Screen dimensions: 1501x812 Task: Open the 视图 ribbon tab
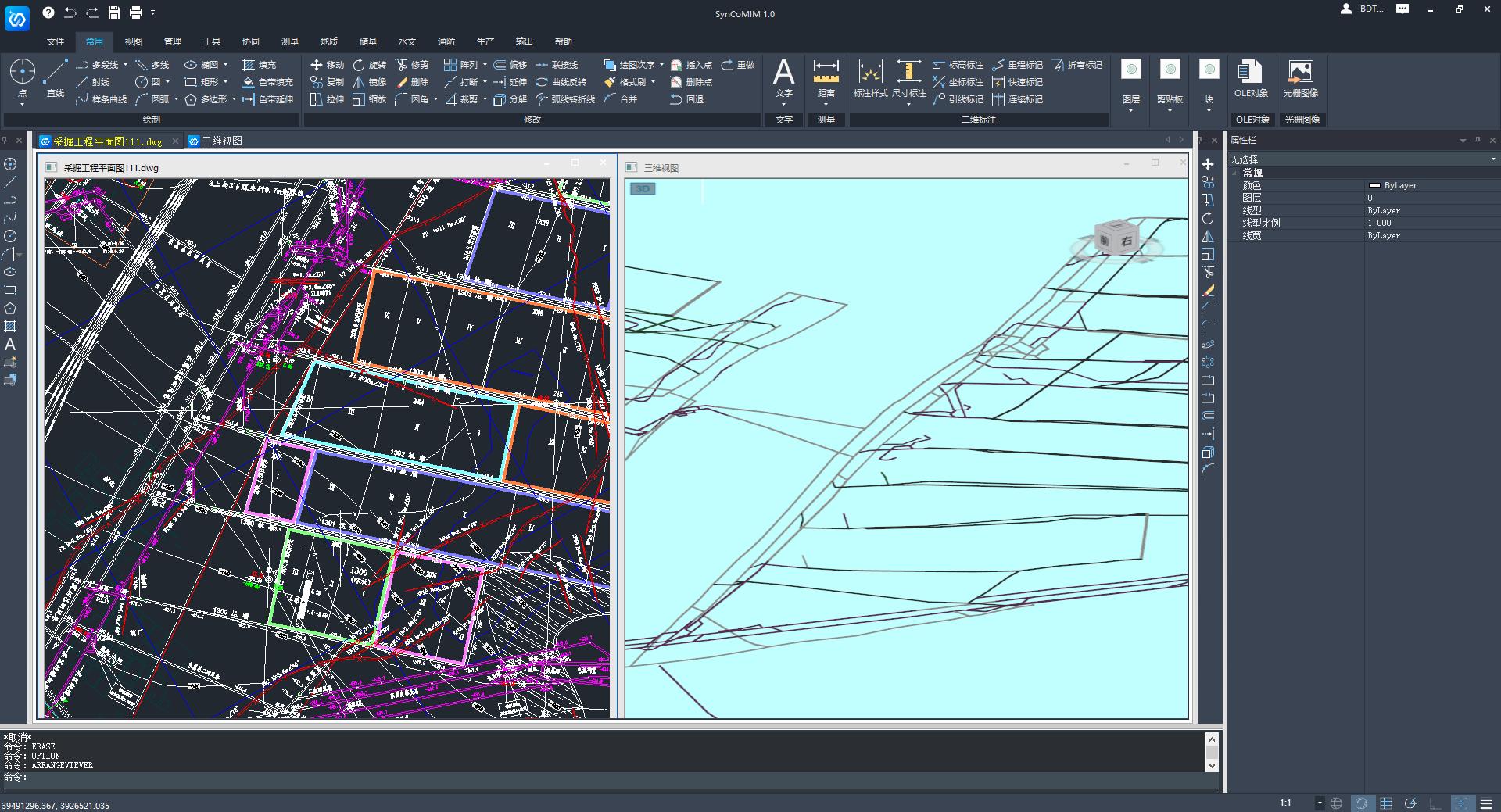(134, 41)
